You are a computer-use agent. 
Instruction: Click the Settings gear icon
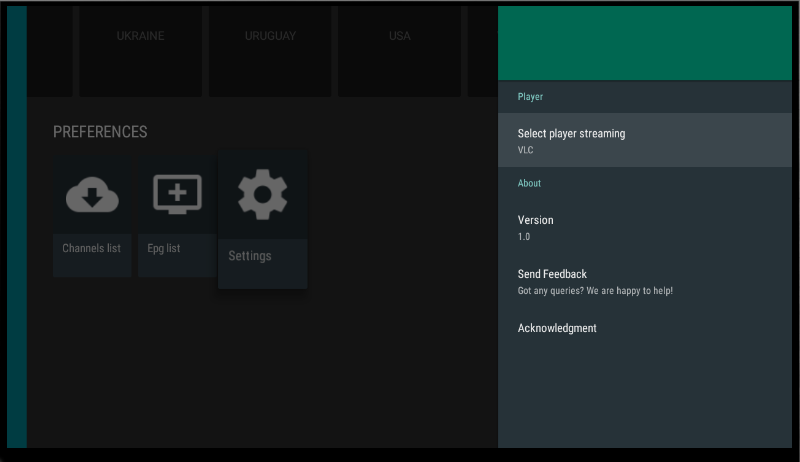point(262,194)
